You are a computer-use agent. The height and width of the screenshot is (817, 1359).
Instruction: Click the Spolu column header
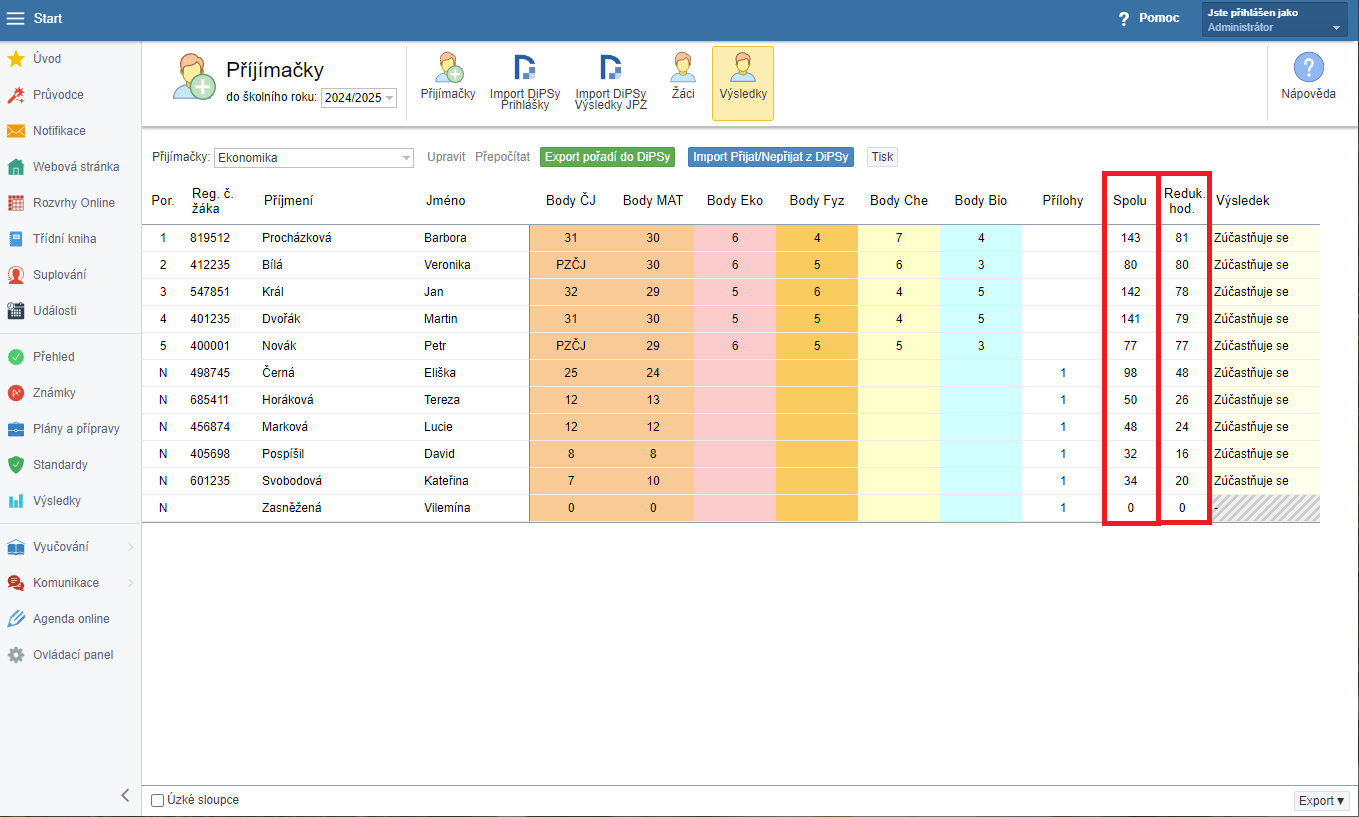click(x=1130, y=201)
